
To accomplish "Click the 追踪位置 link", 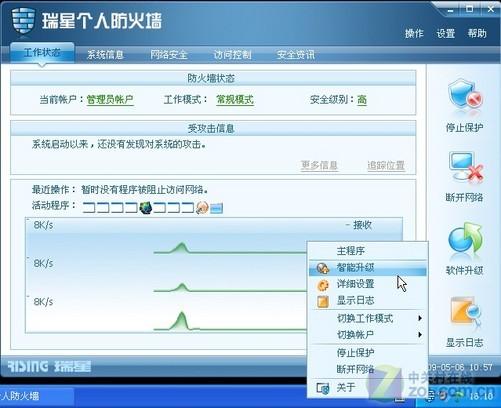I will point(386,165).
